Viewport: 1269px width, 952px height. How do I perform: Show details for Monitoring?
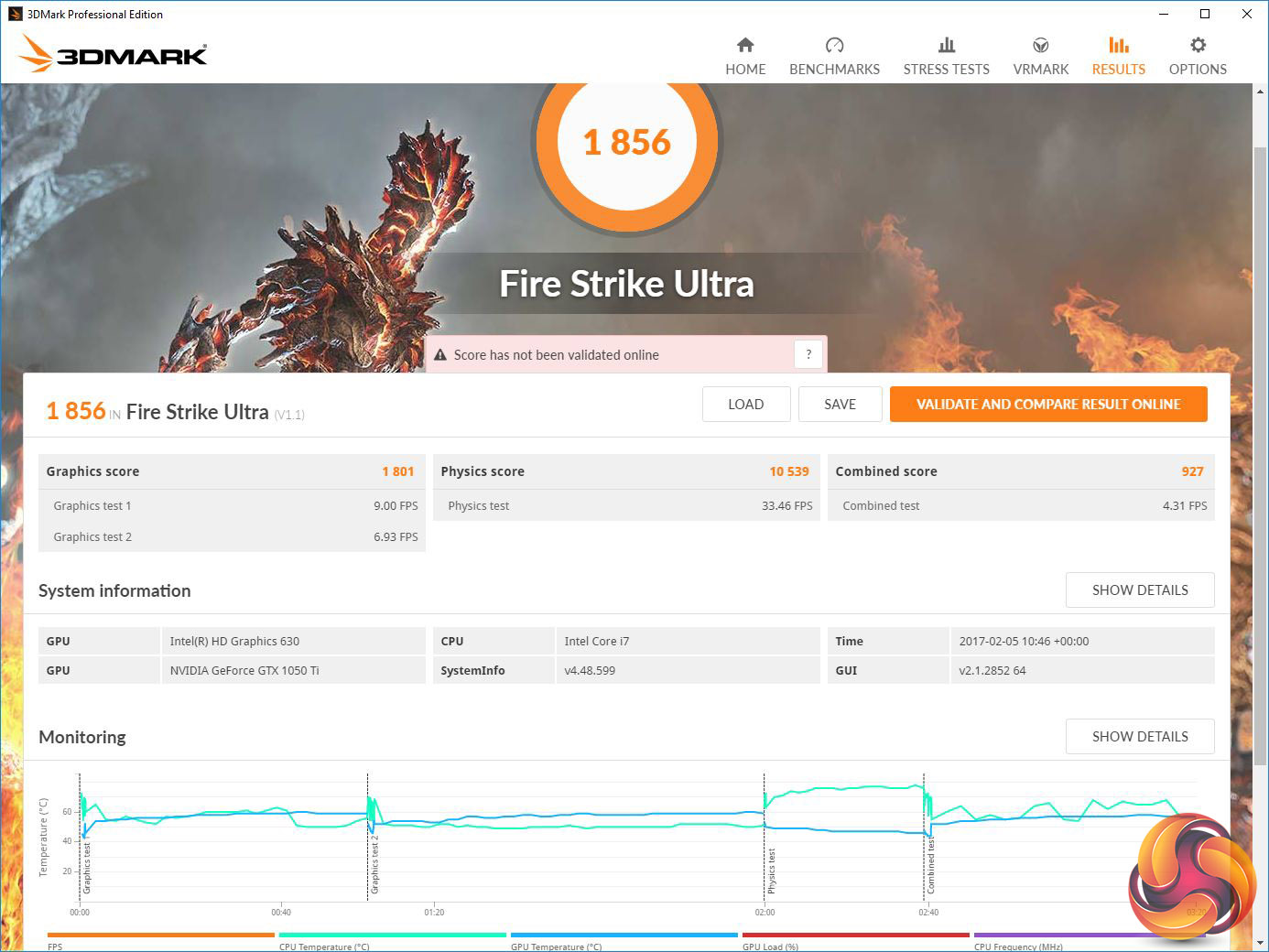(1140, 737)
